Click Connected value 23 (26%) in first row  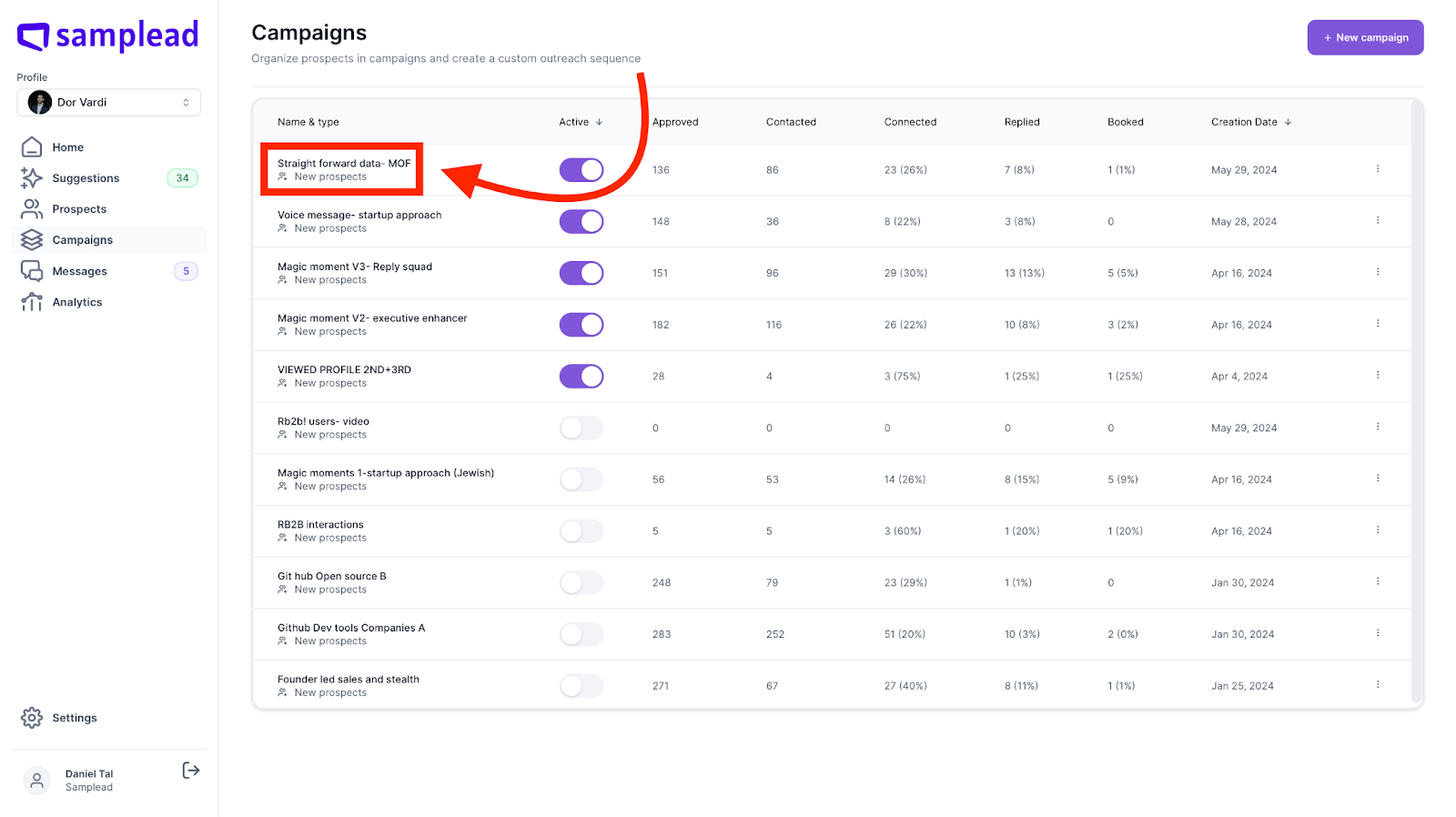pyautogui.click(x=905, y=170)
